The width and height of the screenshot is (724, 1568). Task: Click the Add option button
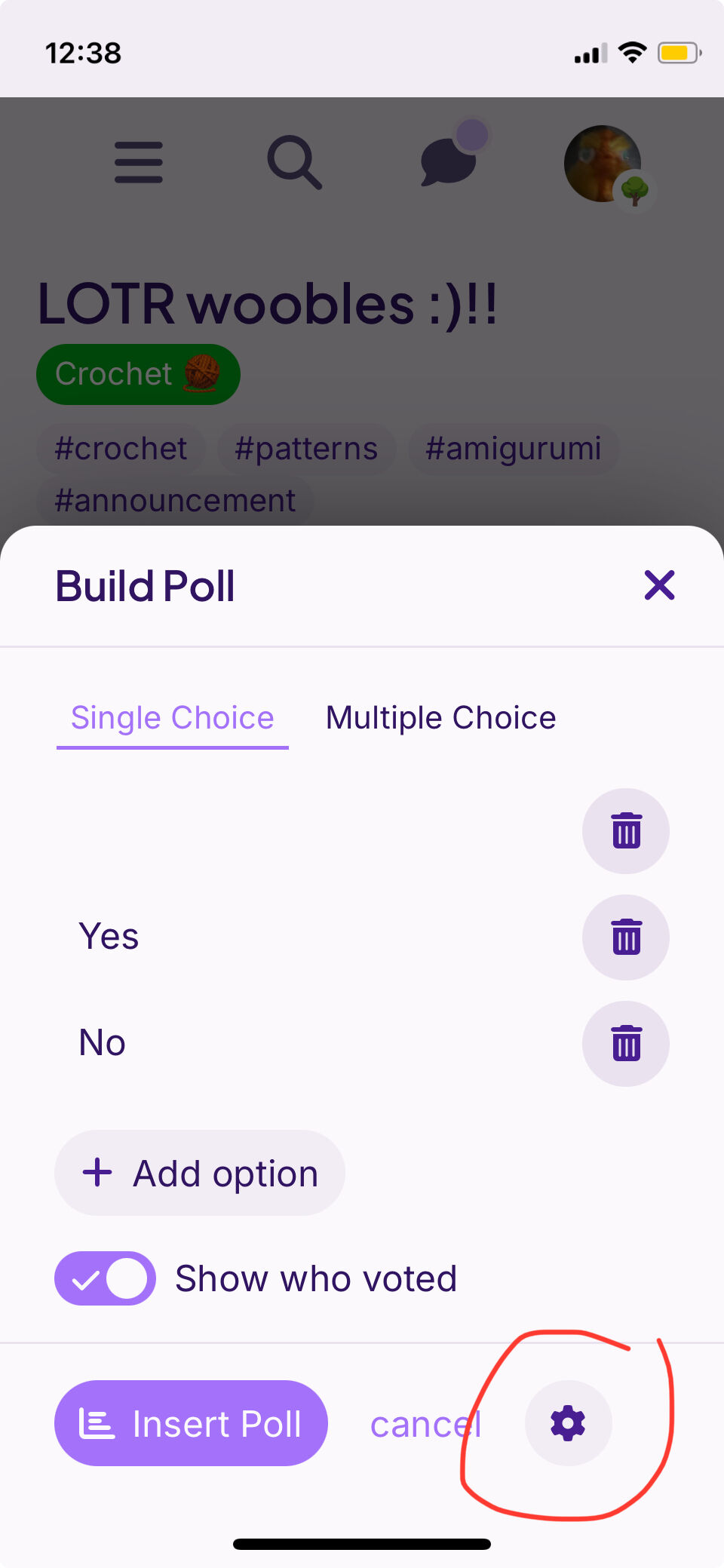200,1173
